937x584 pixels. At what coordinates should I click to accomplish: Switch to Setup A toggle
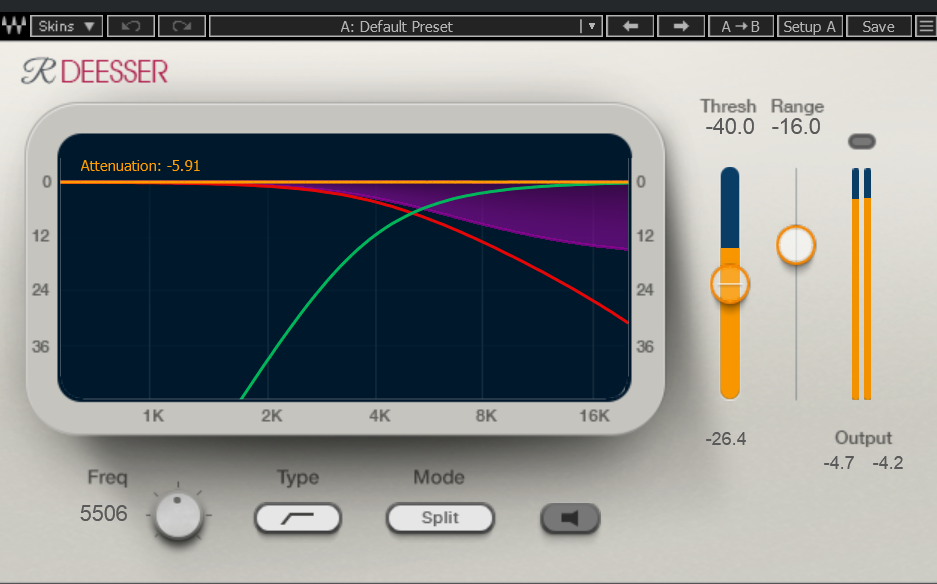[x=810, y=26]
